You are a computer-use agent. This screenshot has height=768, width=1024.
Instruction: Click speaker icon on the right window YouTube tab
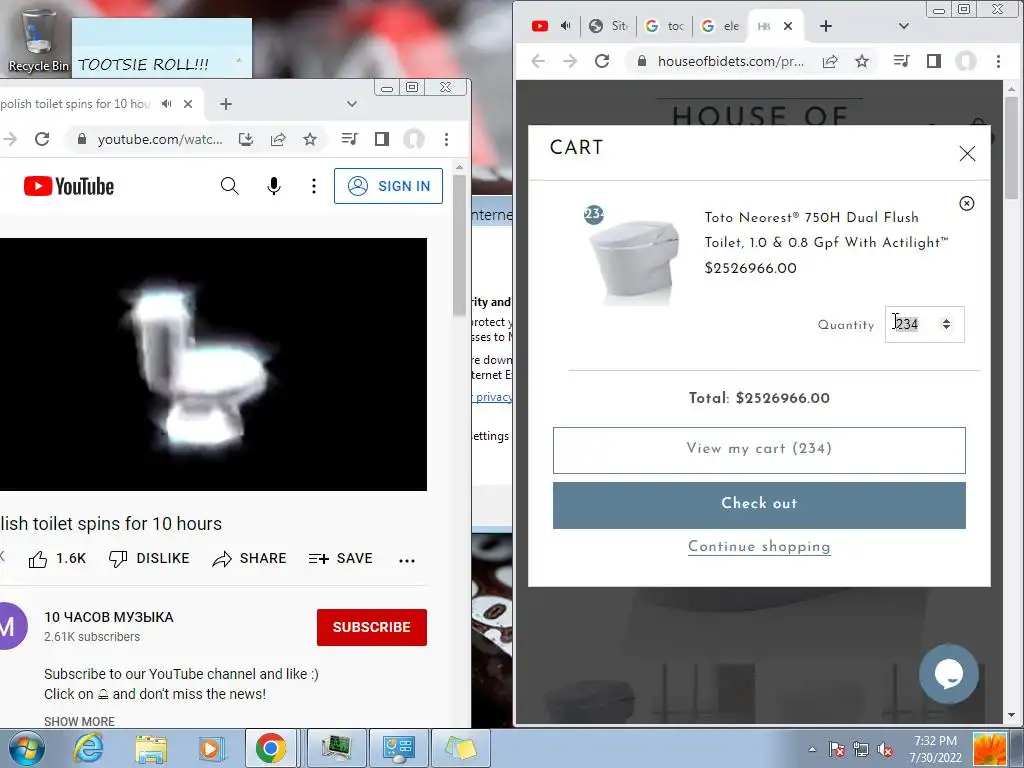[566, 26]
